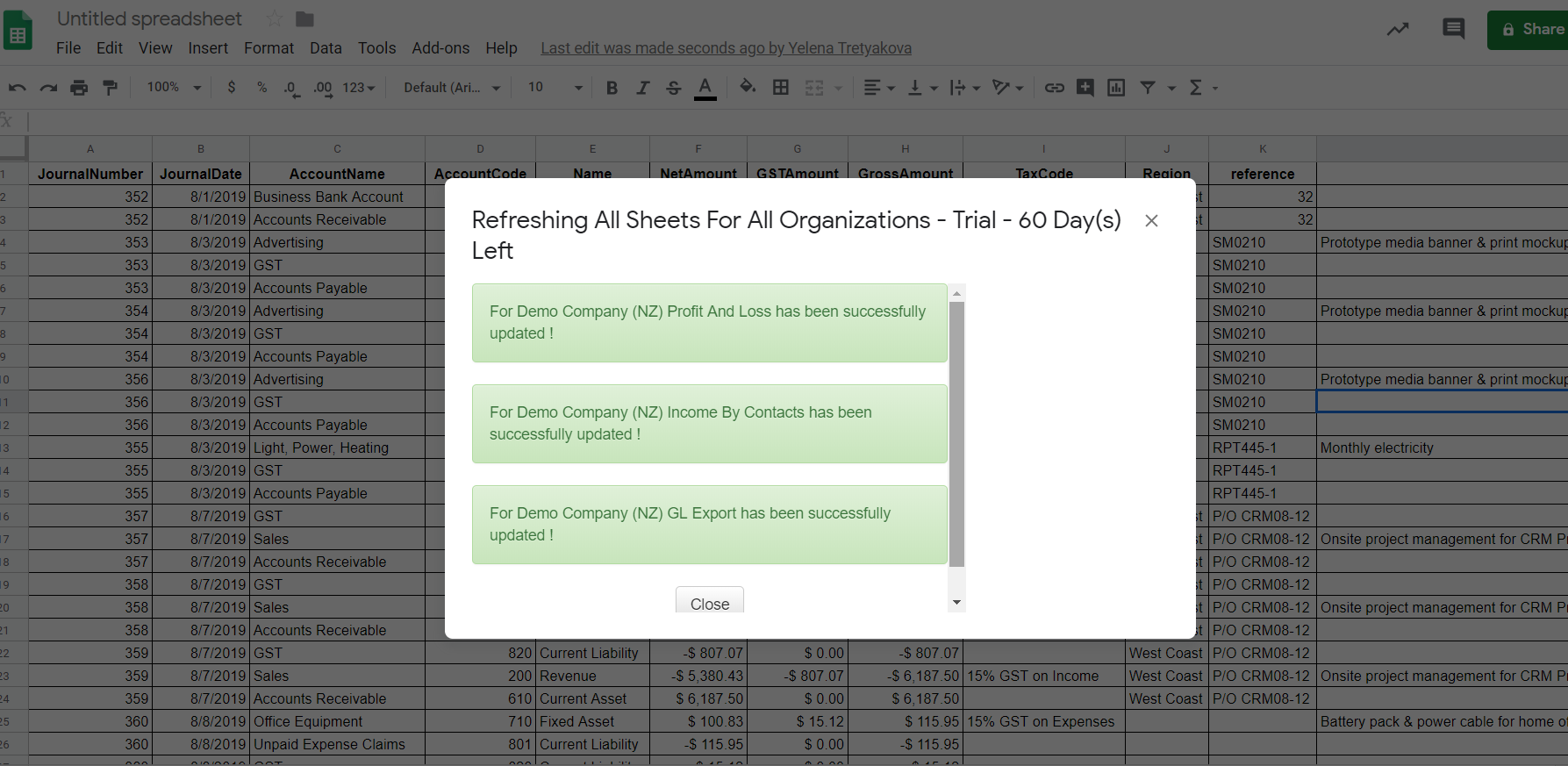Click the Google Sheets home logo
The height and width of the screenshot is (766, 1568).
(18, 31)
